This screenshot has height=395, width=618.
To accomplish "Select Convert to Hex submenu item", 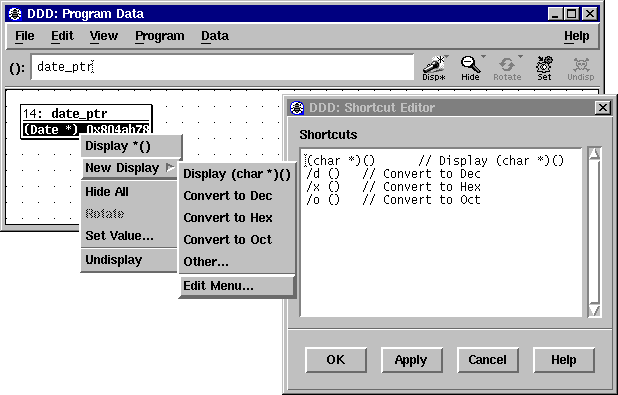I will (237, 218).
